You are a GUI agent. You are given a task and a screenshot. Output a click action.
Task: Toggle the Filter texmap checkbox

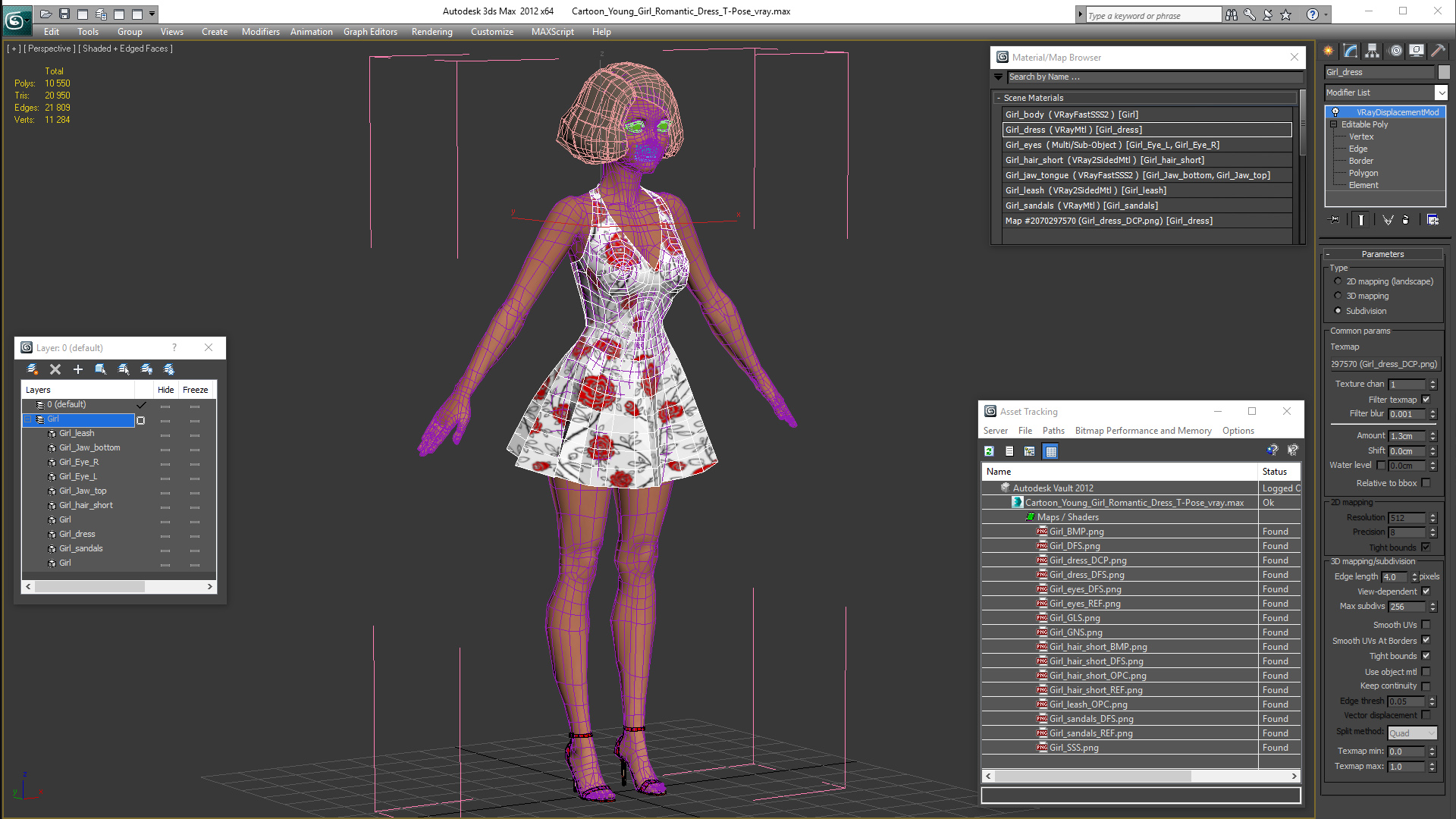1426,400
